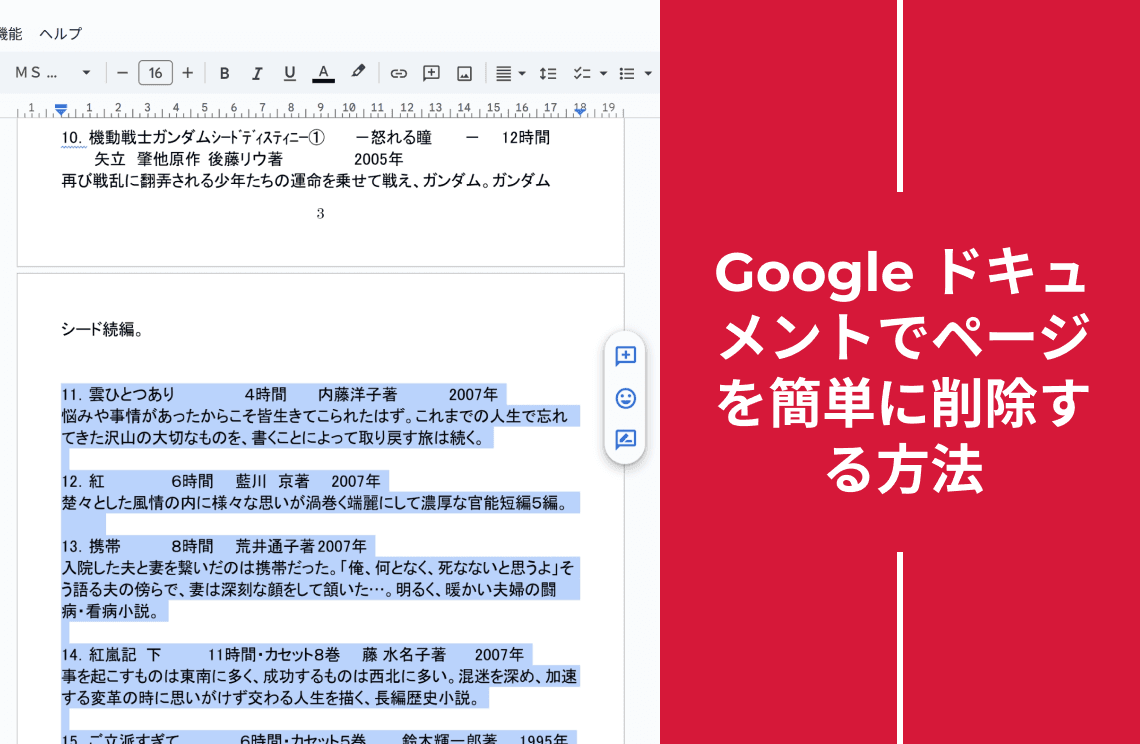Decrease font size with minus button
The width and height of the screenshot is (1140, 744).
[x=122, y=73]
